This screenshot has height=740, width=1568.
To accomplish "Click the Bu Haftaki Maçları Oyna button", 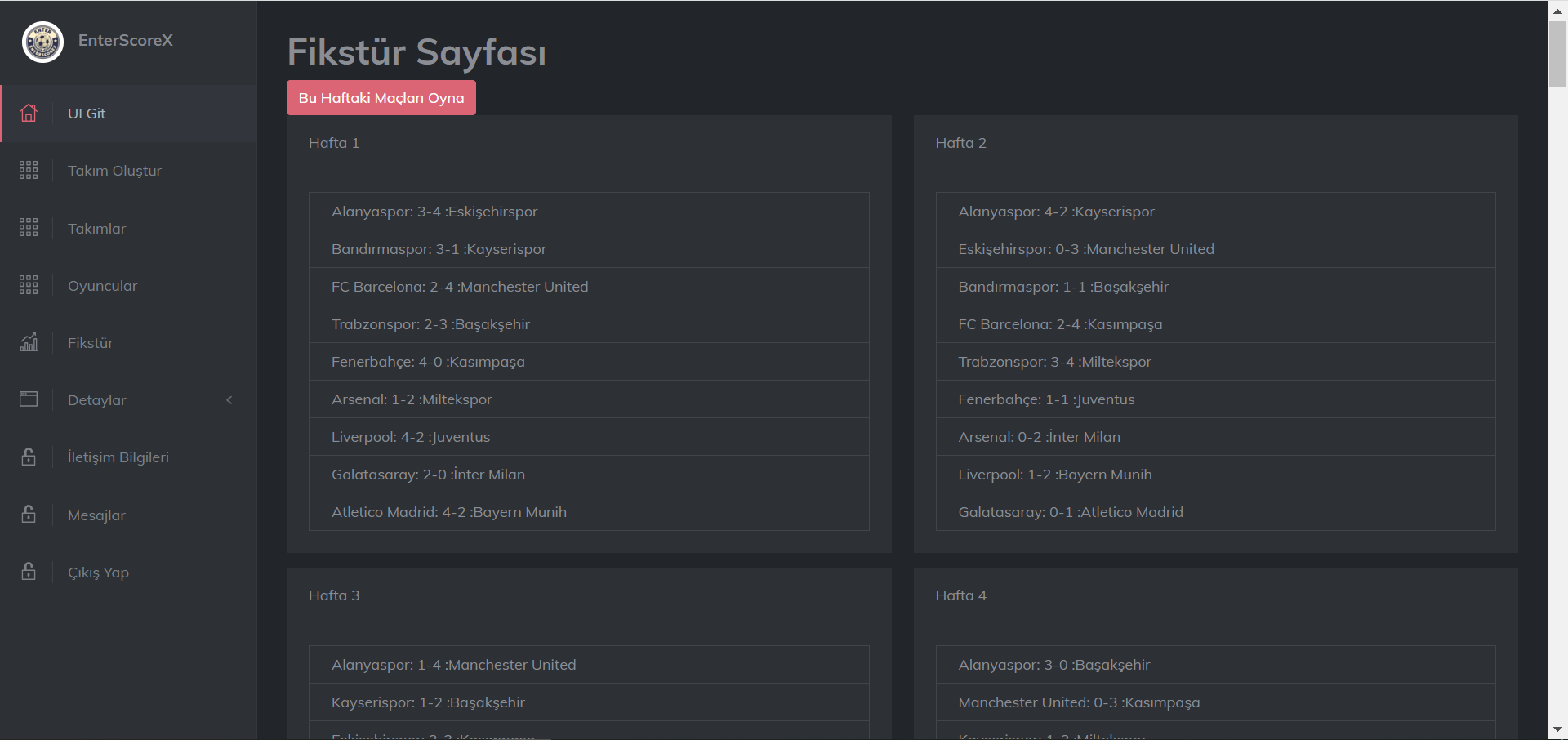I will tap(381, 97).
